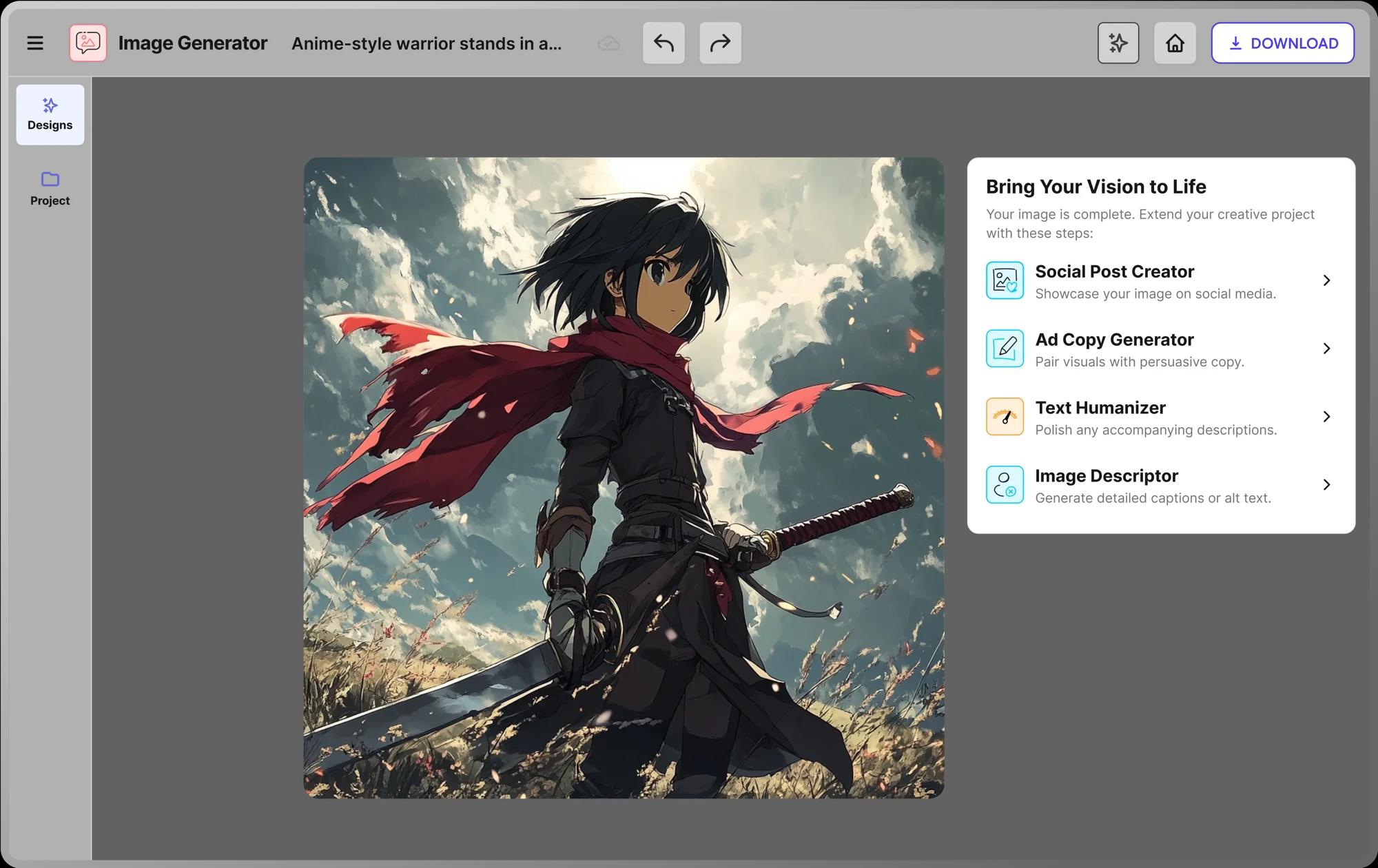Click the Text Humanizer gauge icon
This screenshot has width=1378, height=868.
pyautogui.click(x=1005, y=416)
